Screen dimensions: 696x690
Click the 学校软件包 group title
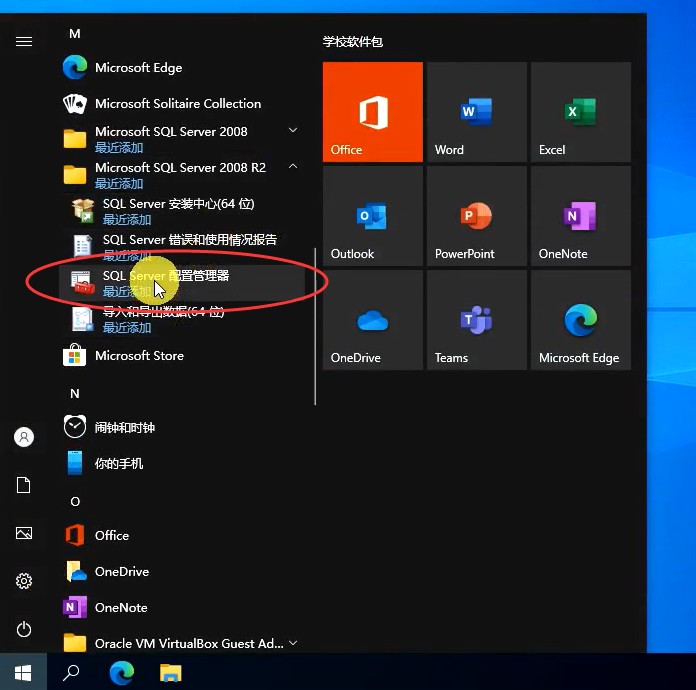pyautogui.click(x=352, y=42)
